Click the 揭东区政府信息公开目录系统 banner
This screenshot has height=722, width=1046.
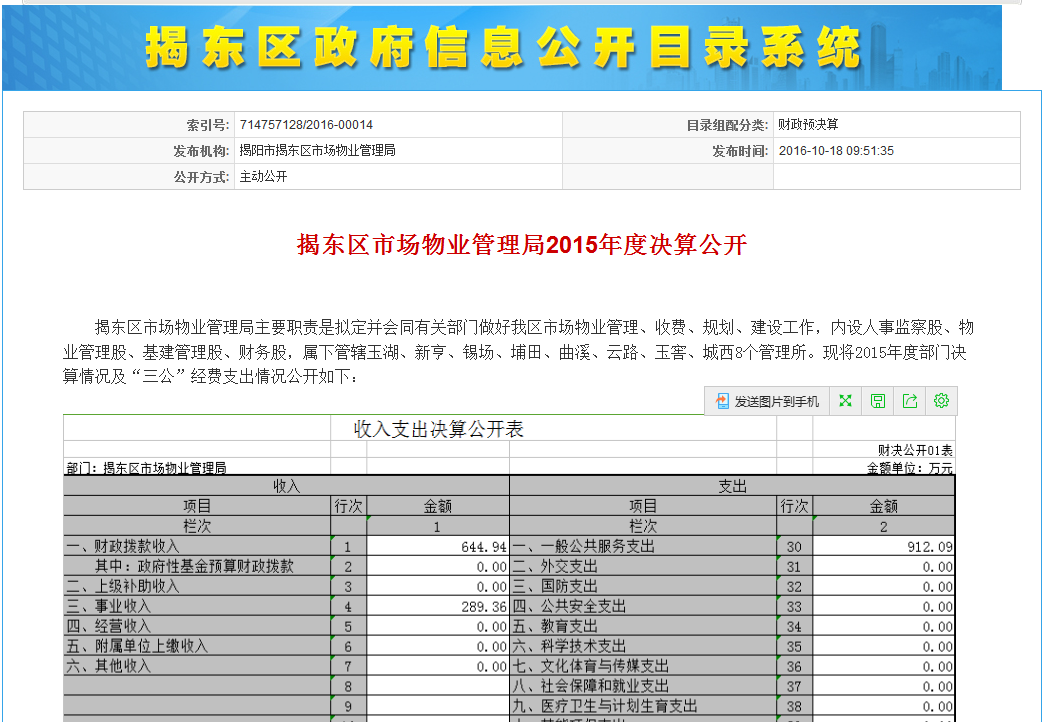[x=502, y=47]
